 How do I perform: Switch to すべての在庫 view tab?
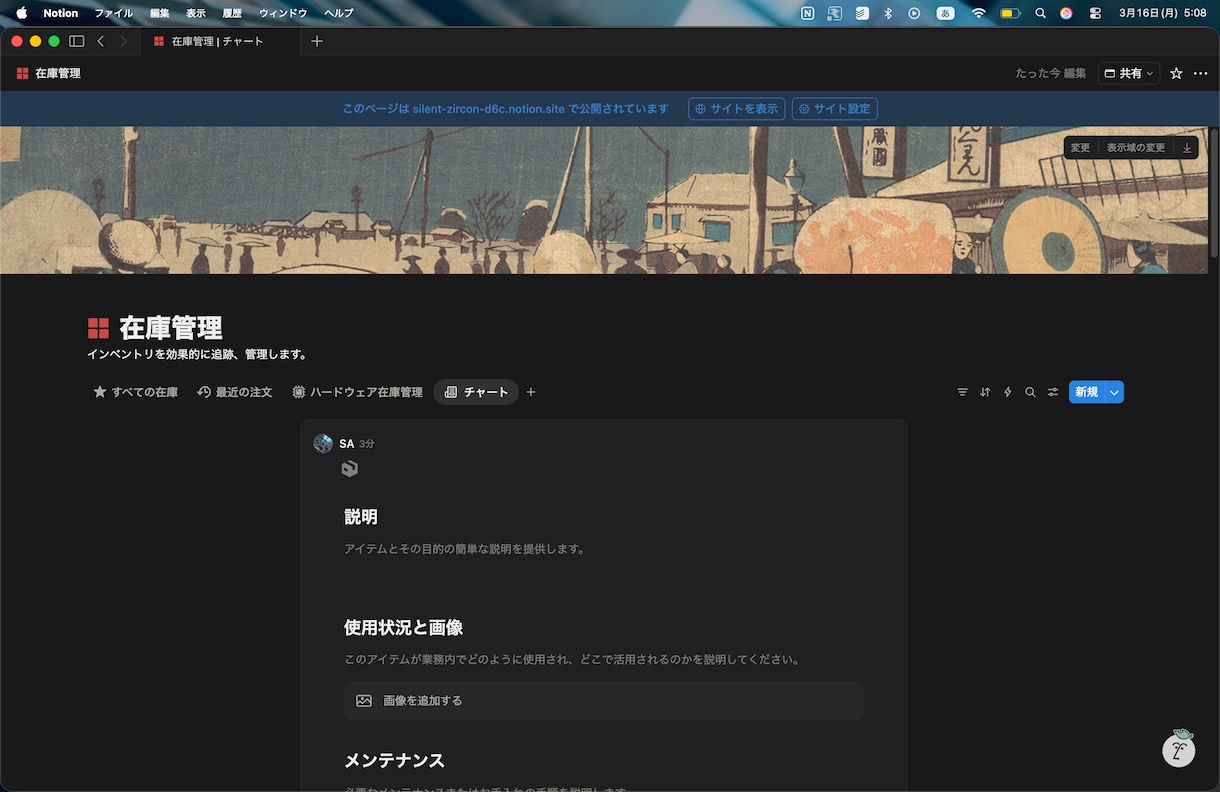pyautogui.click(x=135, y=392)
